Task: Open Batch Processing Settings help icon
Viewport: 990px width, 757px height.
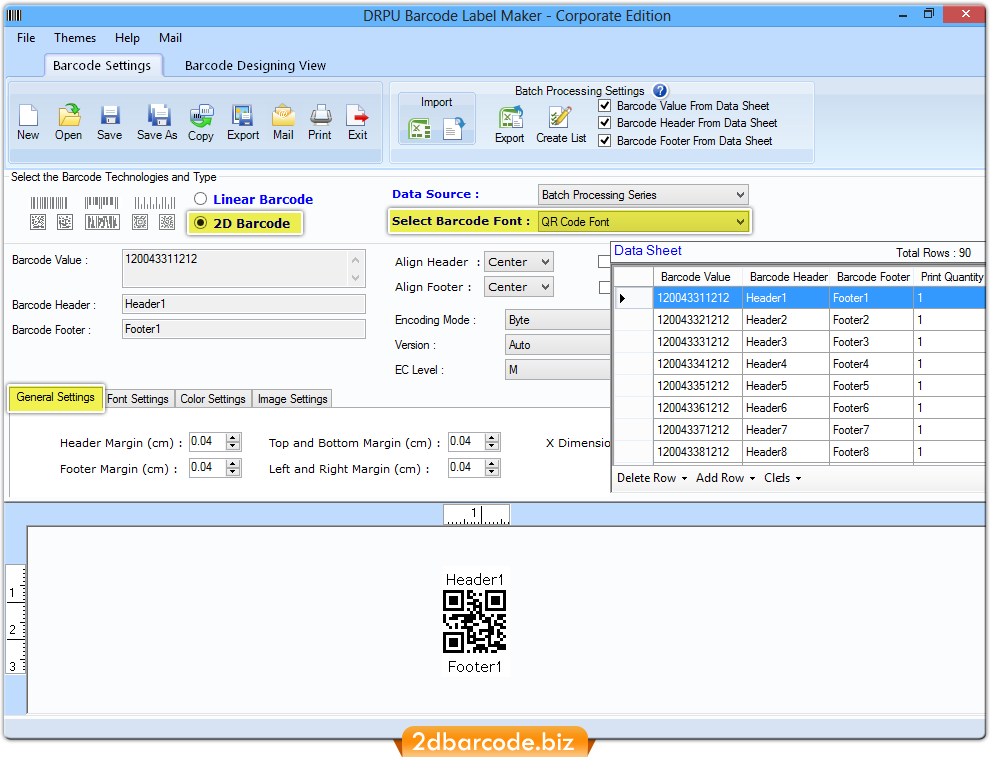Action: click(x=660, y=91)
